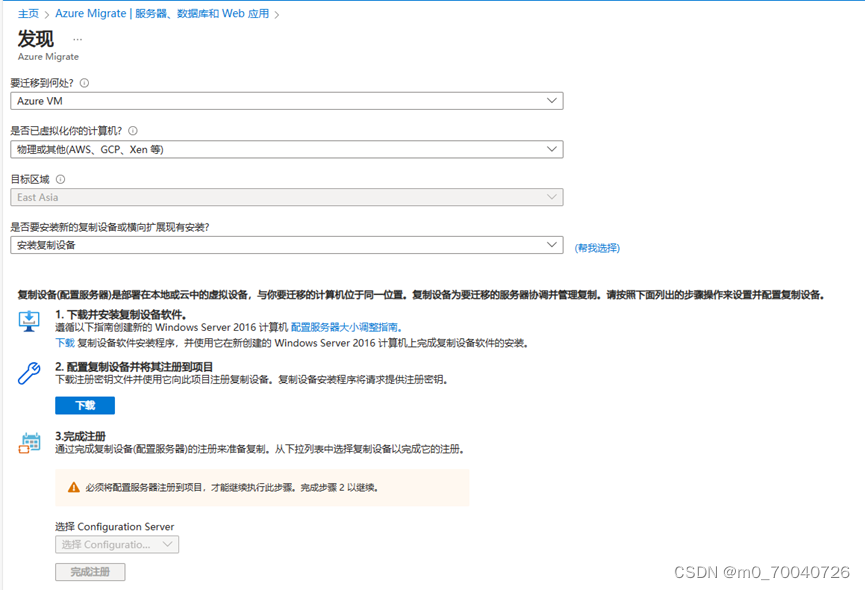Click the Azure Migrate subtitle under 发现
This screenshot has width=865, height=590.
48,57
